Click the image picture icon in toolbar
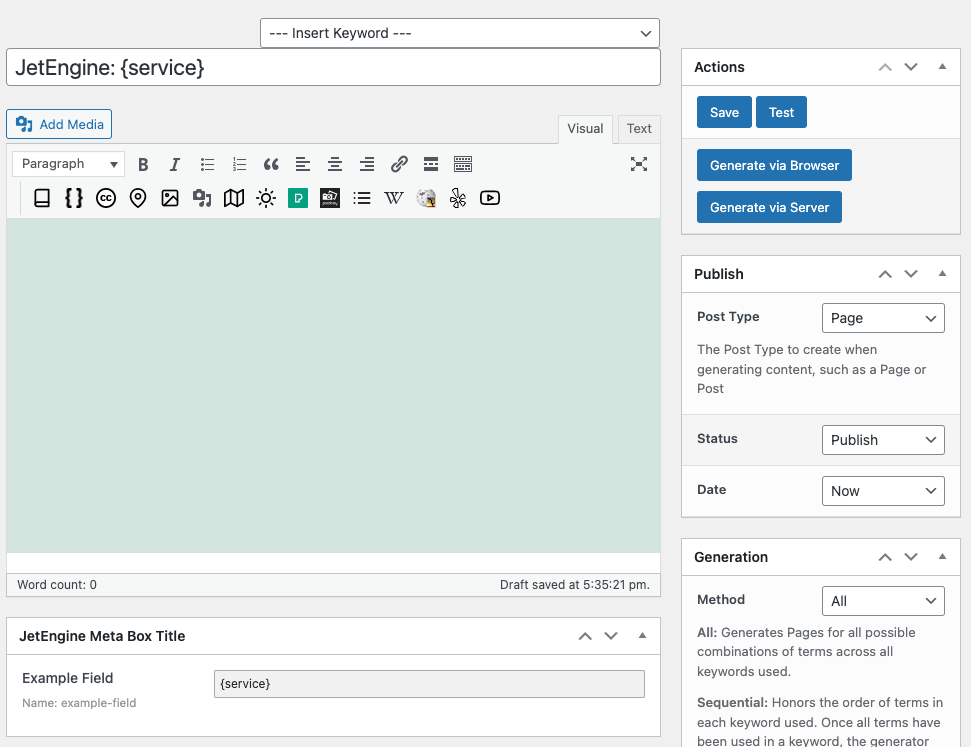This screenshot has width=971, height=747. click(170, 198)
